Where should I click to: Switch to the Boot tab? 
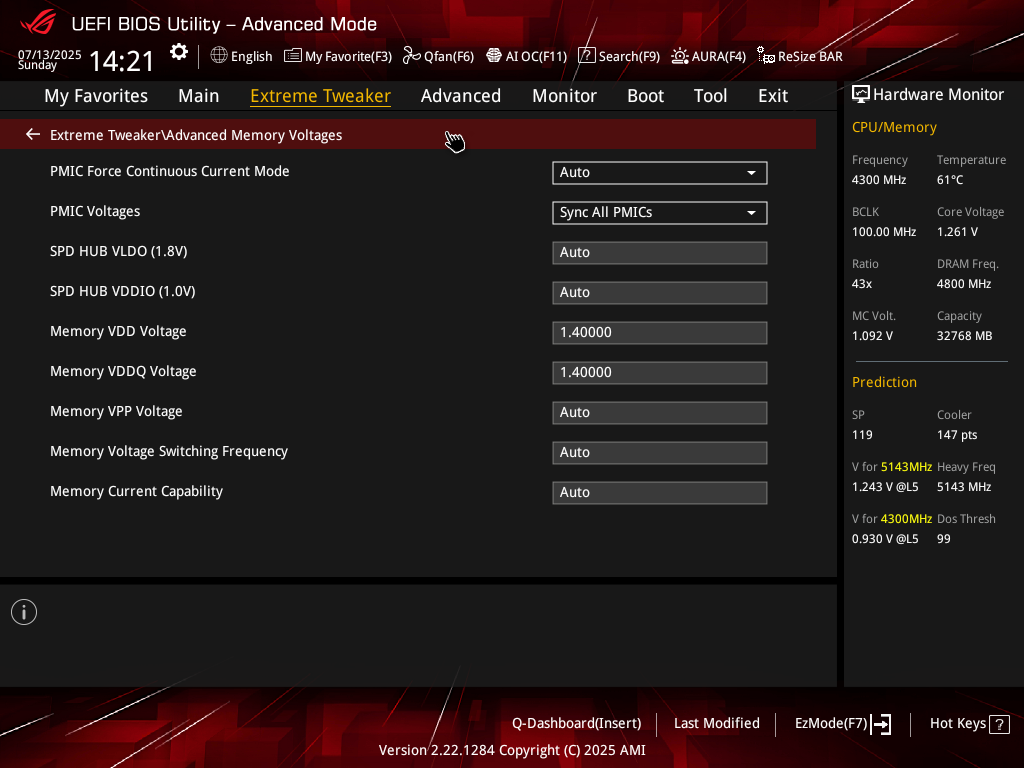tap(645, 96)
